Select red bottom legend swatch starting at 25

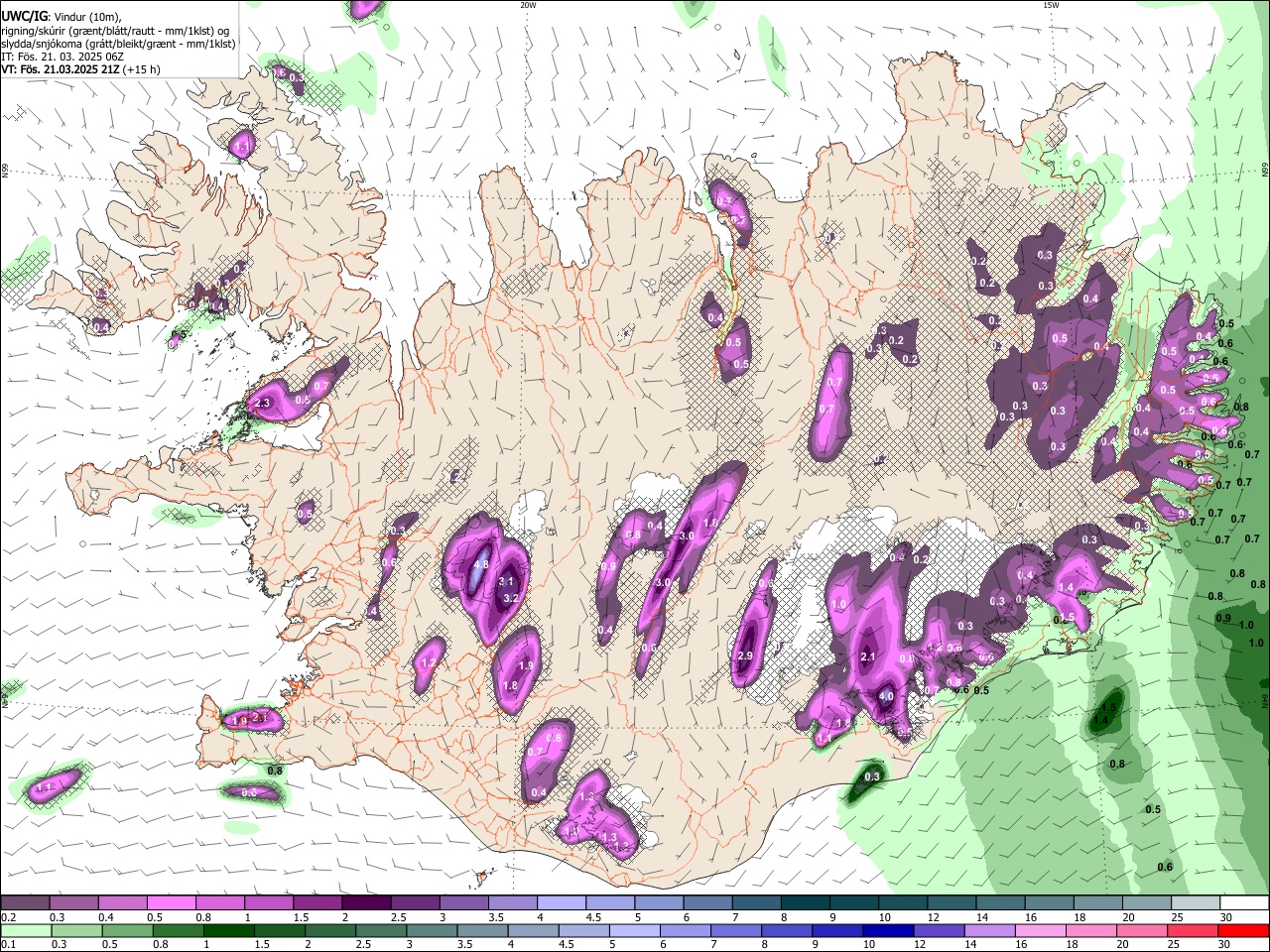point(1192,930)
